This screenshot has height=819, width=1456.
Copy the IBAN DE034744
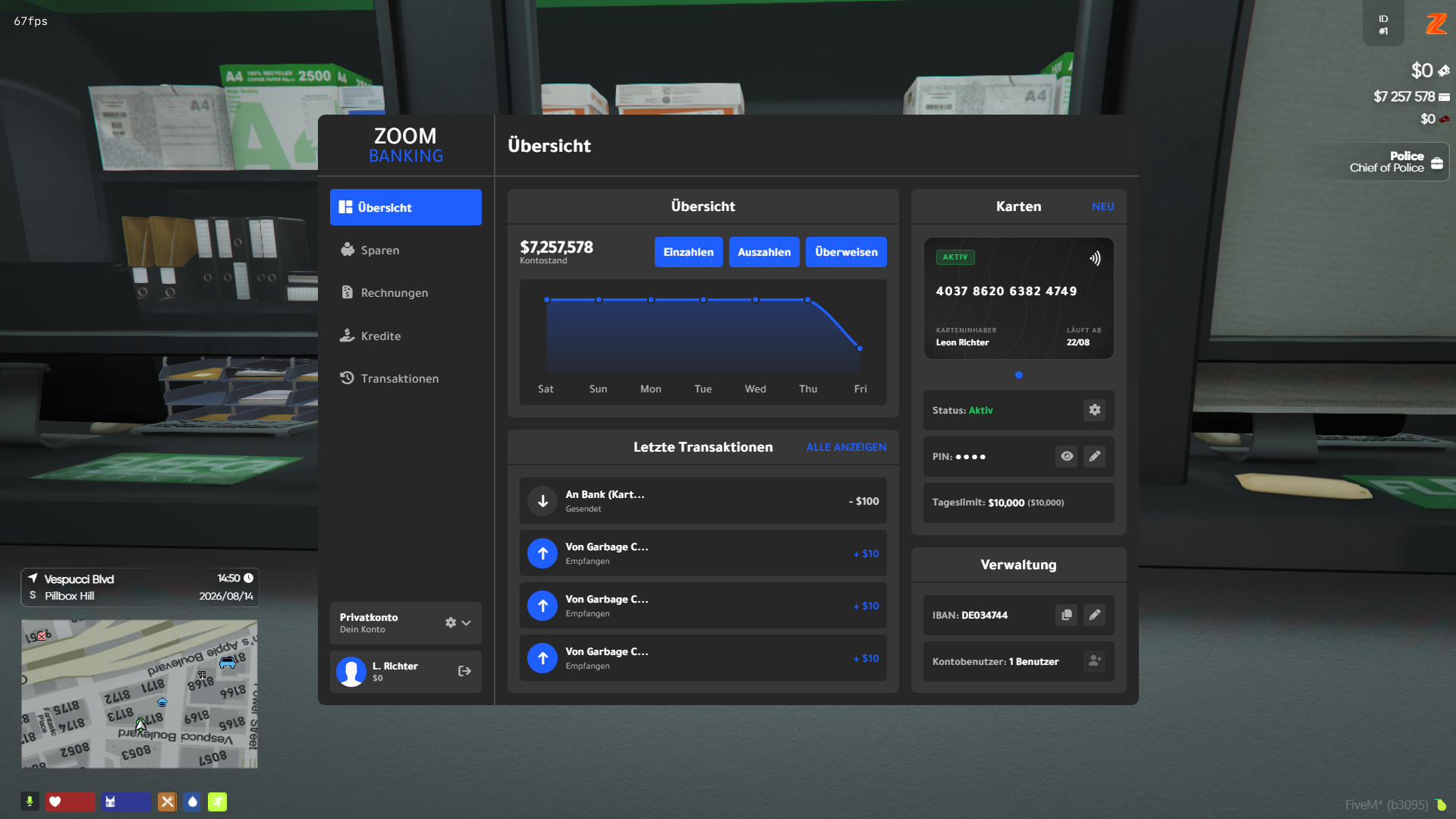[1066, 615]
